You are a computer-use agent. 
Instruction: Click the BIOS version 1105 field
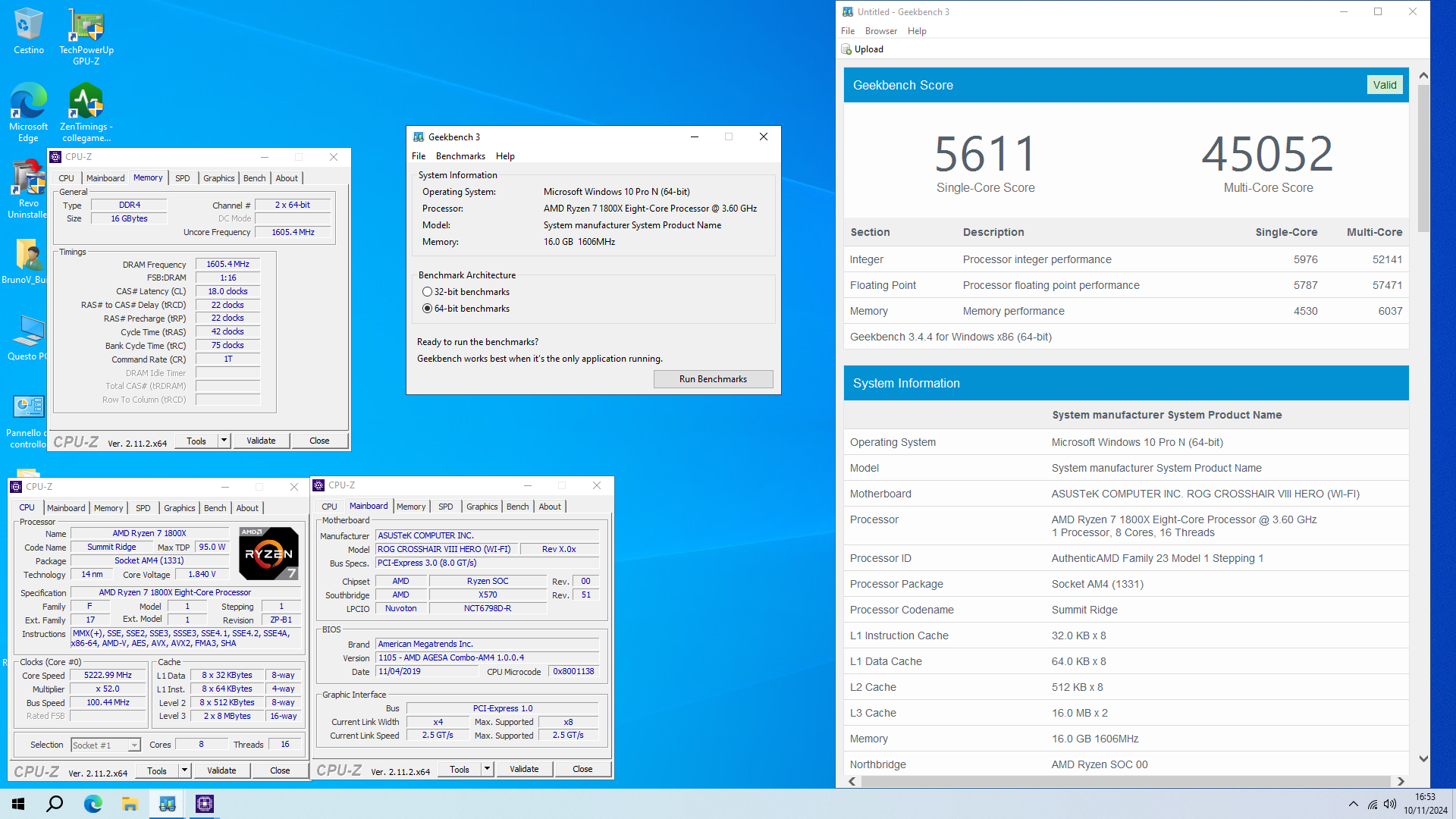pos(487,657)
